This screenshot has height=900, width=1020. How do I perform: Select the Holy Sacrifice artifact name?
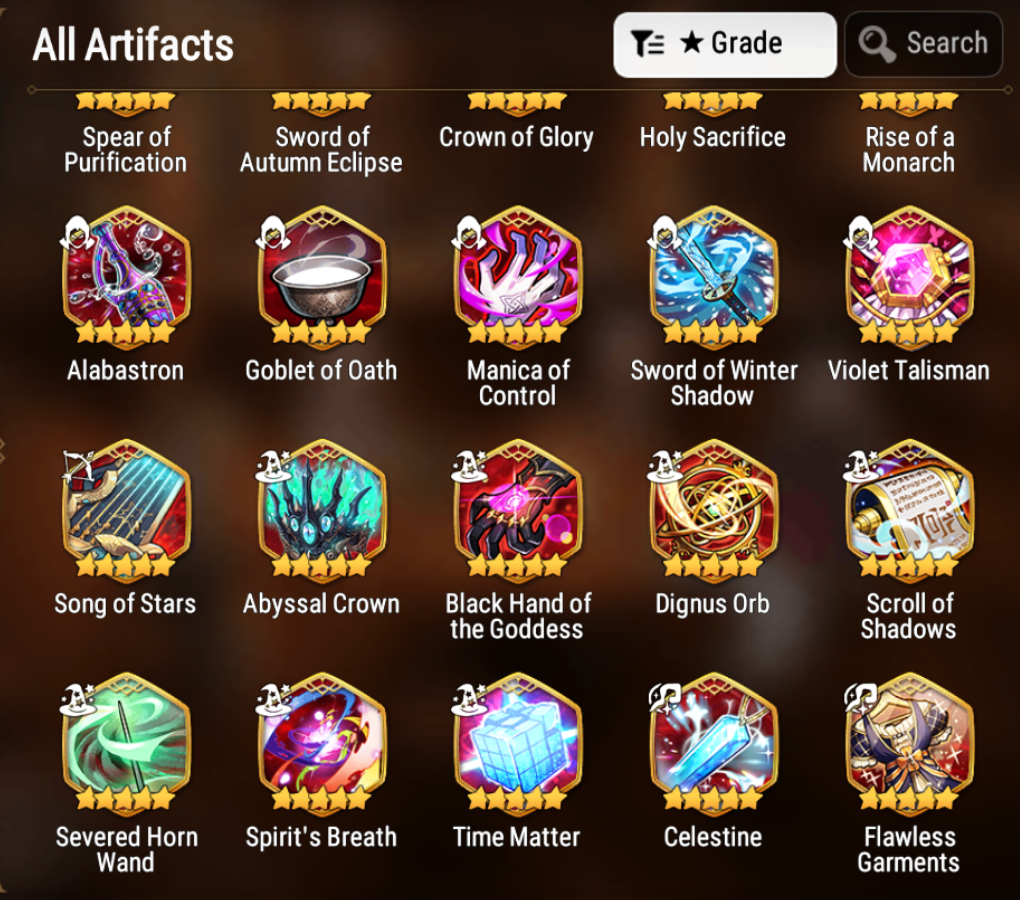pyautogui.click(x=713, y=138)
